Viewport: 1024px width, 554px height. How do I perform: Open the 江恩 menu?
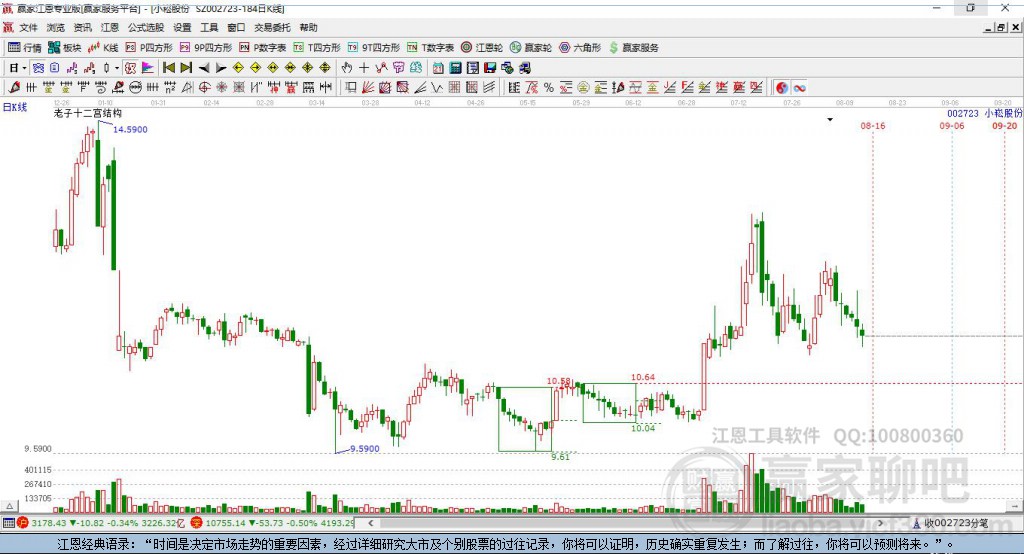point(110,27)
